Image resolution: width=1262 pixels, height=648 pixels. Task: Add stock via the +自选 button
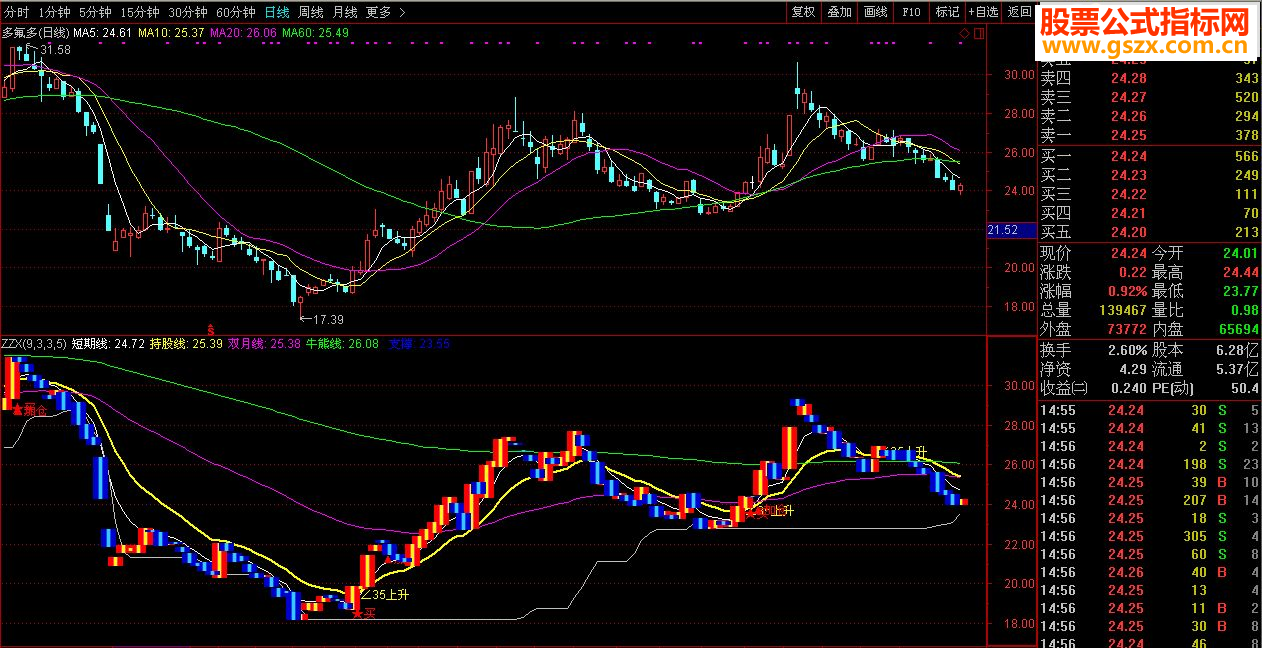click(x=982, y=12)
